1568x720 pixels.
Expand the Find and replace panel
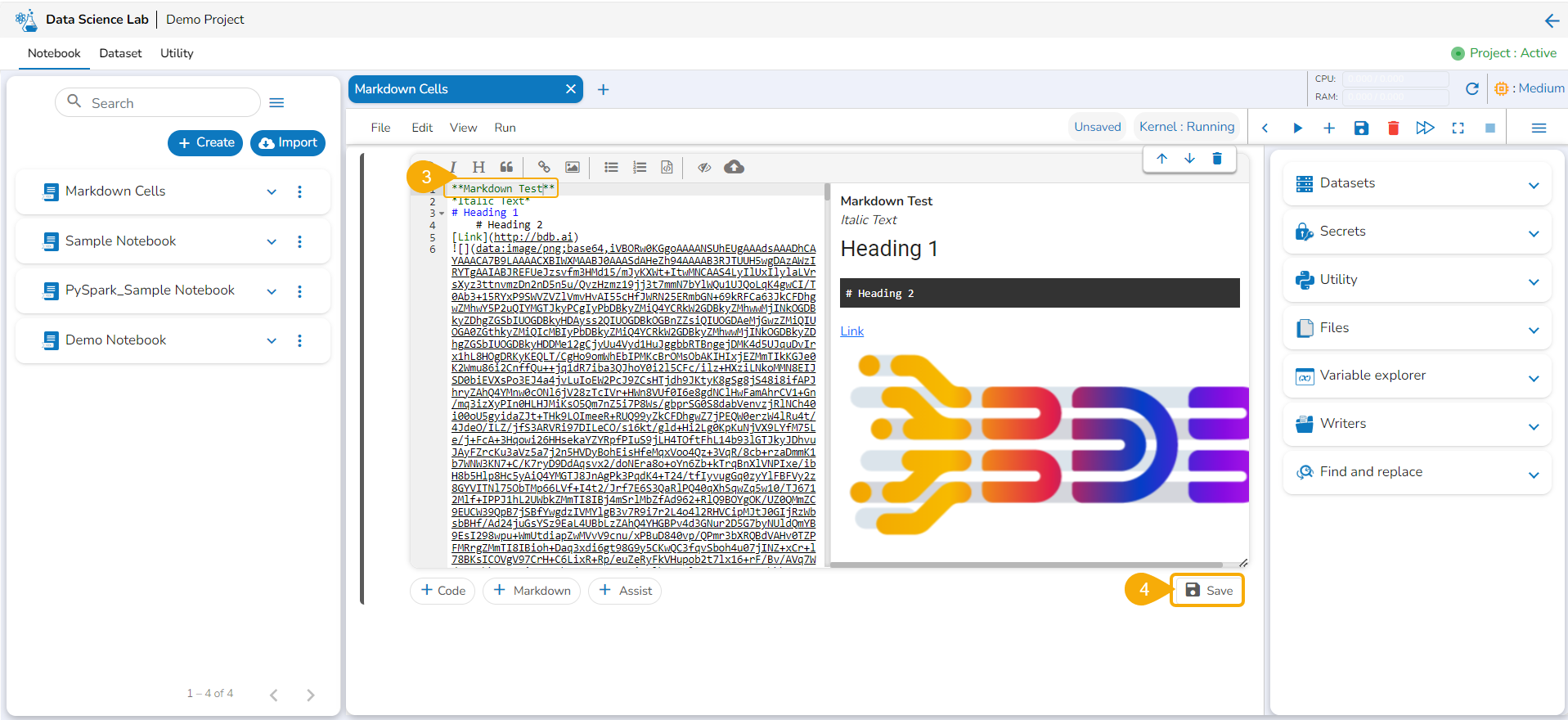(x=1534, y=475)
